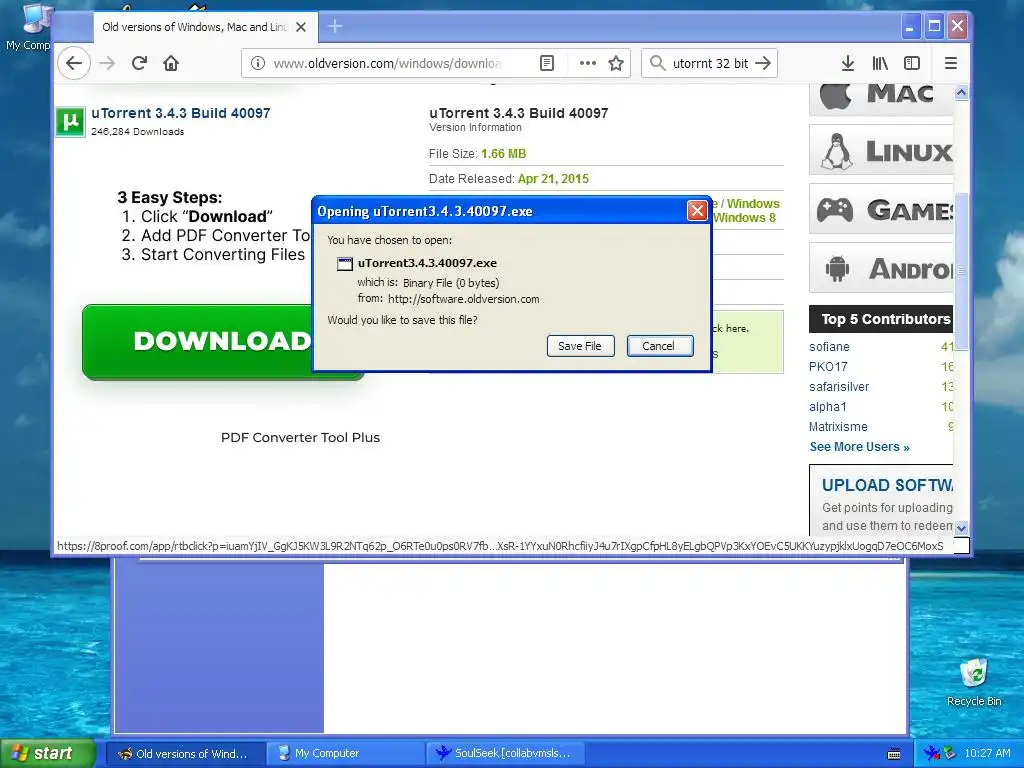Open contributor alpha1 profile
The height and width of the screenshot is (768, 1024).
827,407
